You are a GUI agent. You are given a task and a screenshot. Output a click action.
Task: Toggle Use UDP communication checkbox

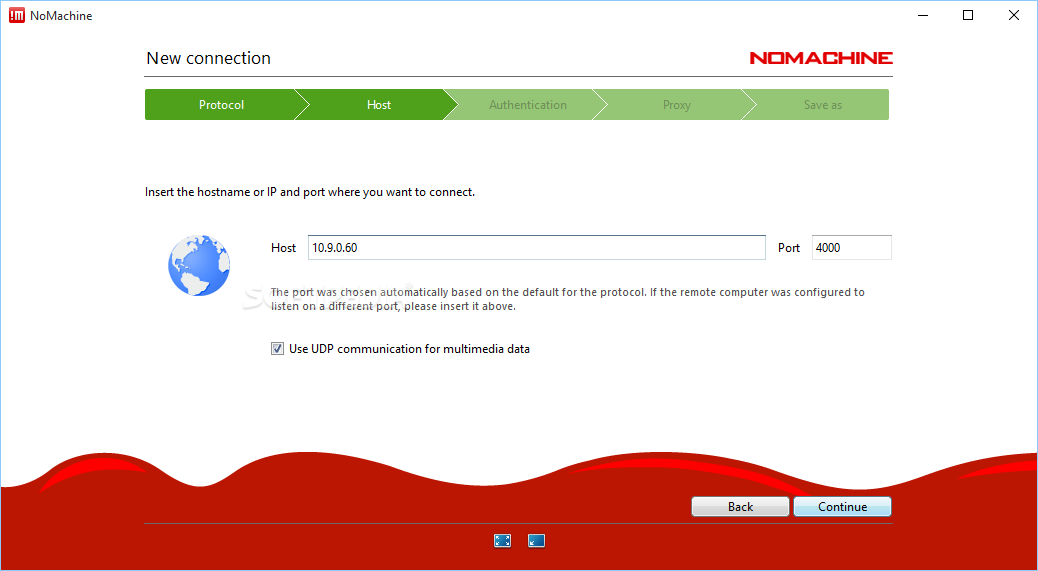(277, 349)
